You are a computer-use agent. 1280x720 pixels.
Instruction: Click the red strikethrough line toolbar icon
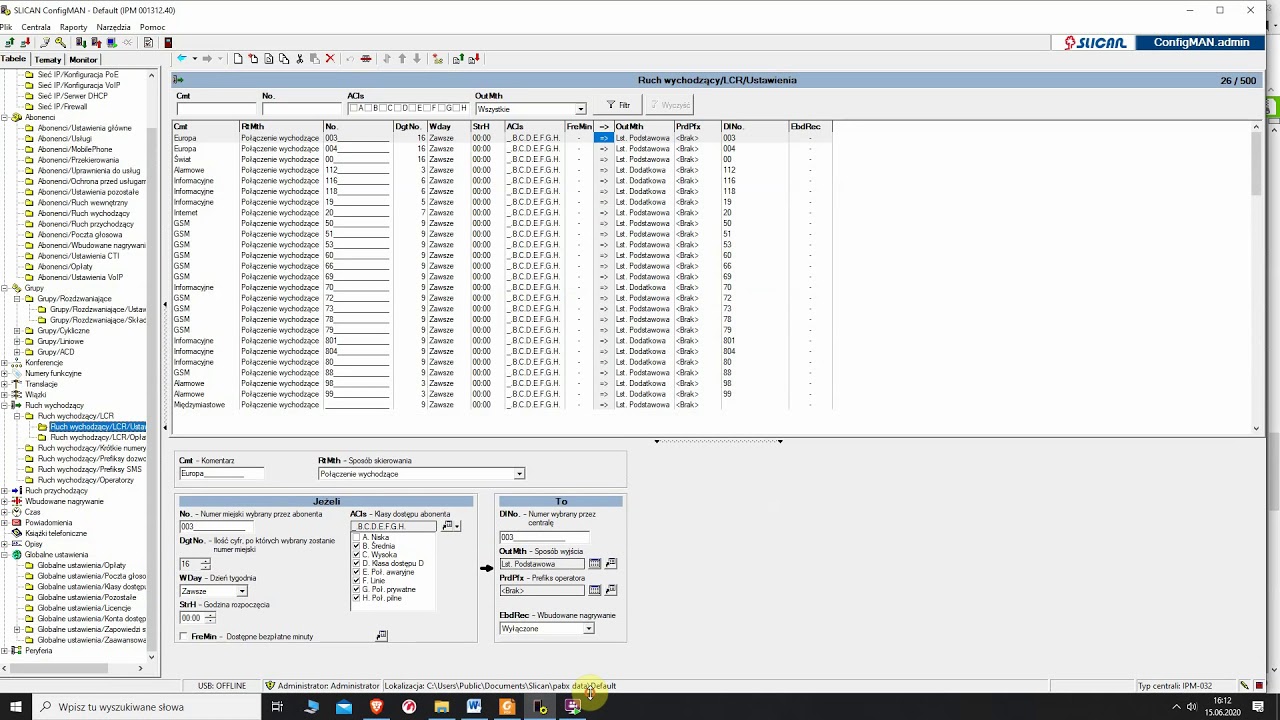(x=366, y=59)
